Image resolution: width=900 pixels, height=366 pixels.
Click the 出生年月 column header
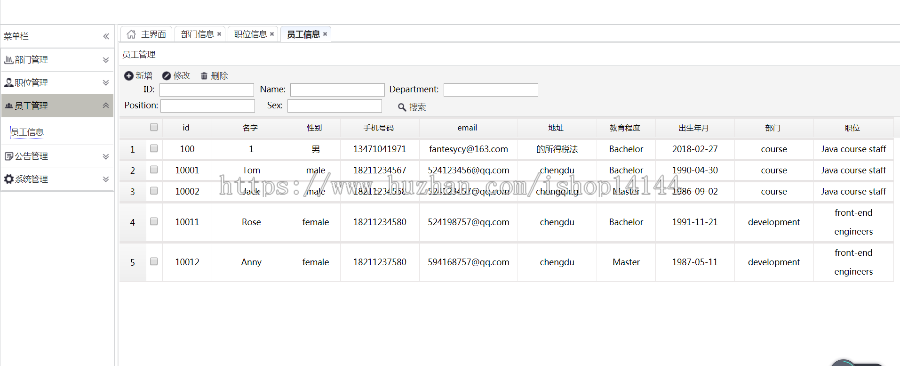click(694, 127)
